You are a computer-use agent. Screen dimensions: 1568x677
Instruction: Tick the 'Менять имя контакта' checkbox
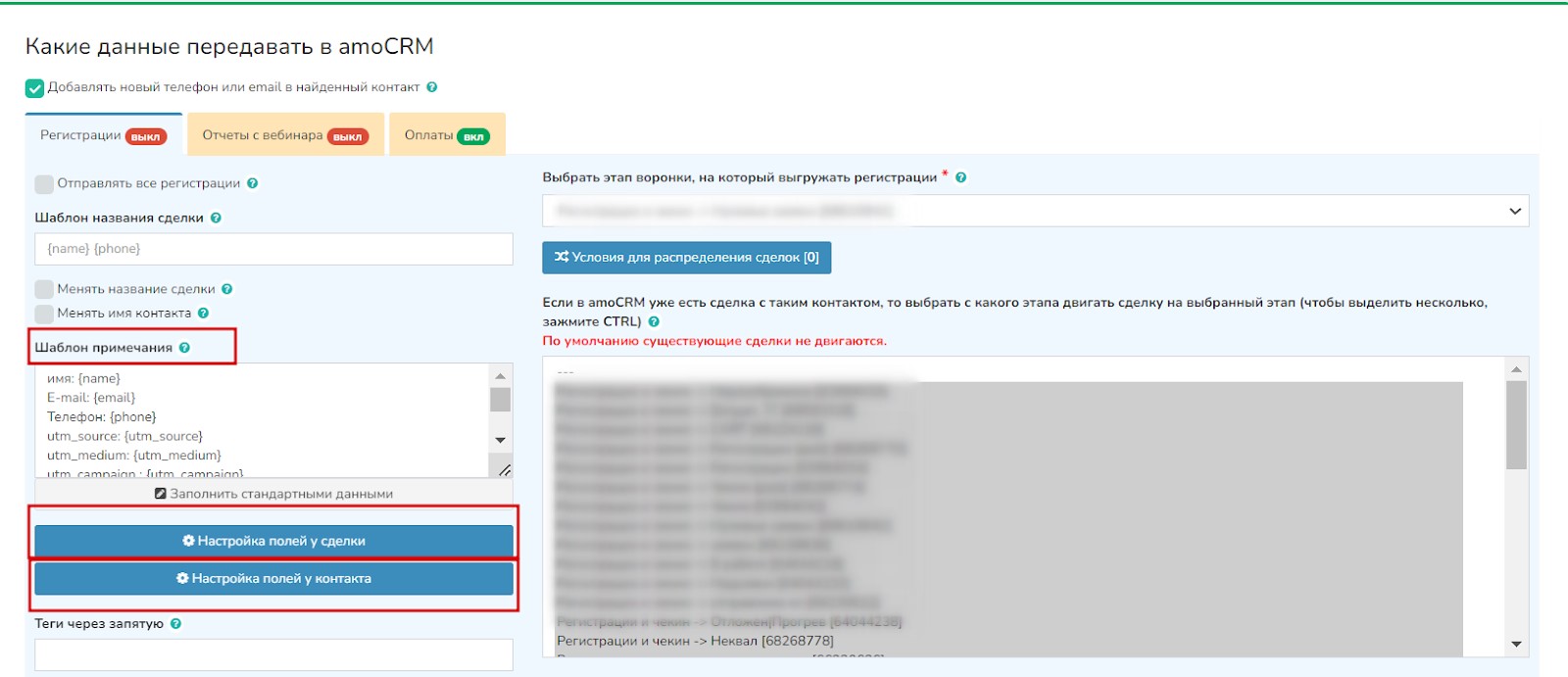pos(44,314)
